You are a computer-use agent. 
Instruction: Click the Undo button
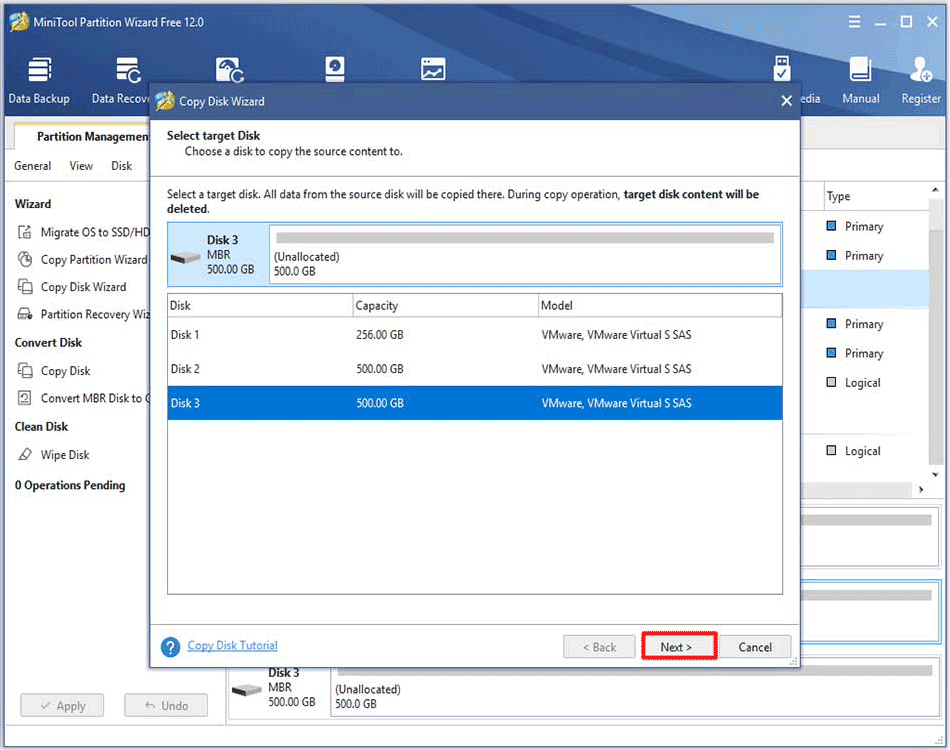(166, 706)
